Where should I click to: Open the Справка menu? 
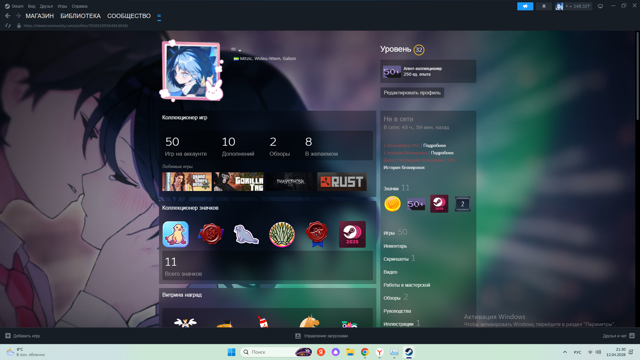[79, 6]
